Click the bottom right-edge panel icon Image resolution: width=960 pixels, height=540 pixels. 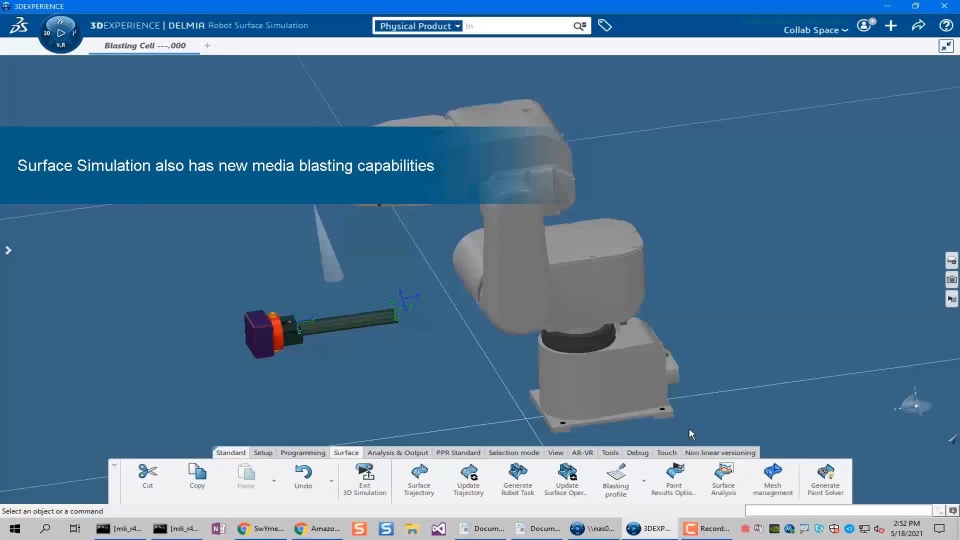pyautogui.click(x=951, y=299)
